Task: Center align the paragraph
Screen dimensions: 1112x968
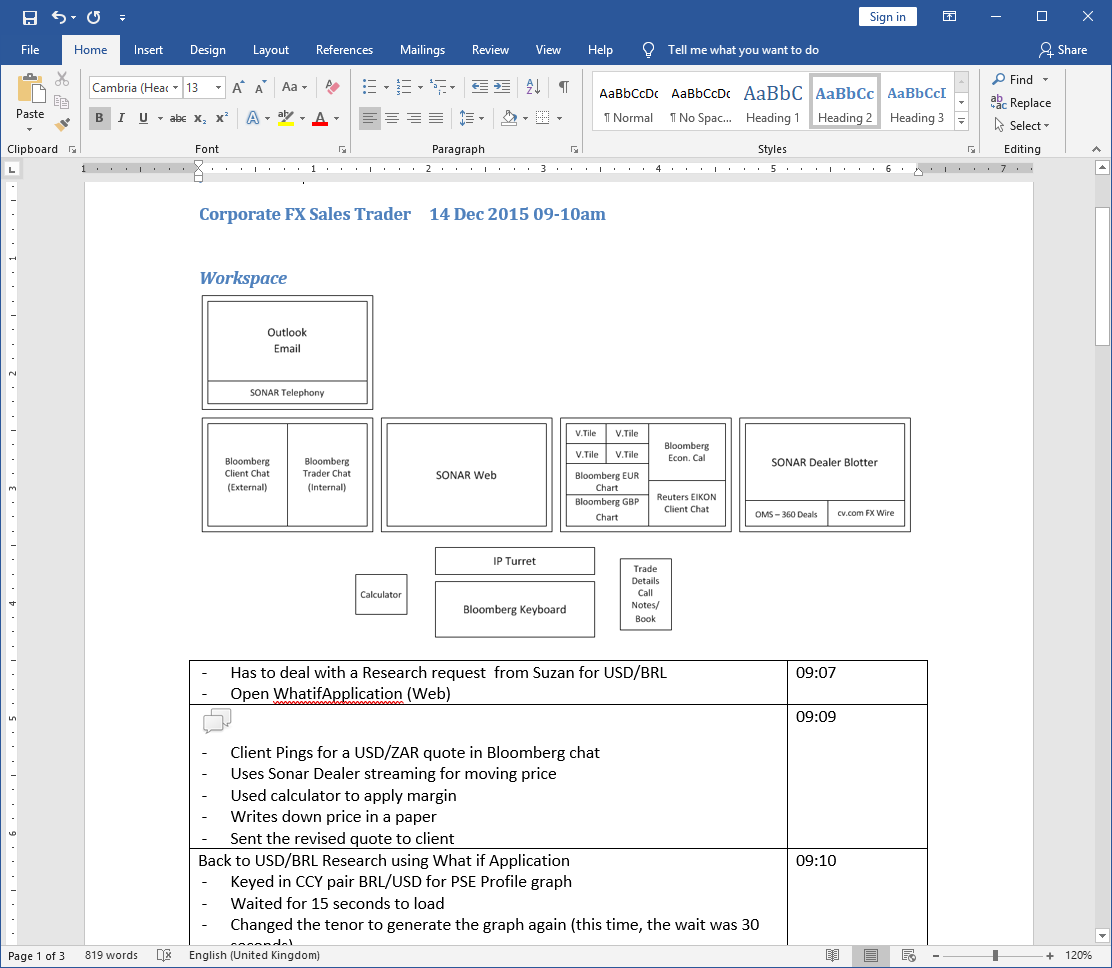Action: point(392,118)
